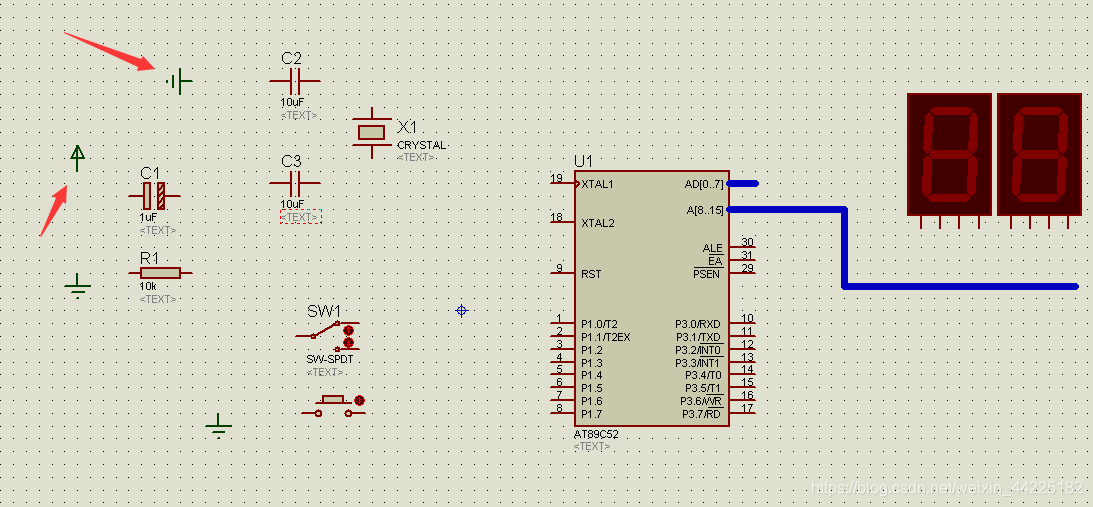Click the P3.7/RD pin 17

pos(742,413)
